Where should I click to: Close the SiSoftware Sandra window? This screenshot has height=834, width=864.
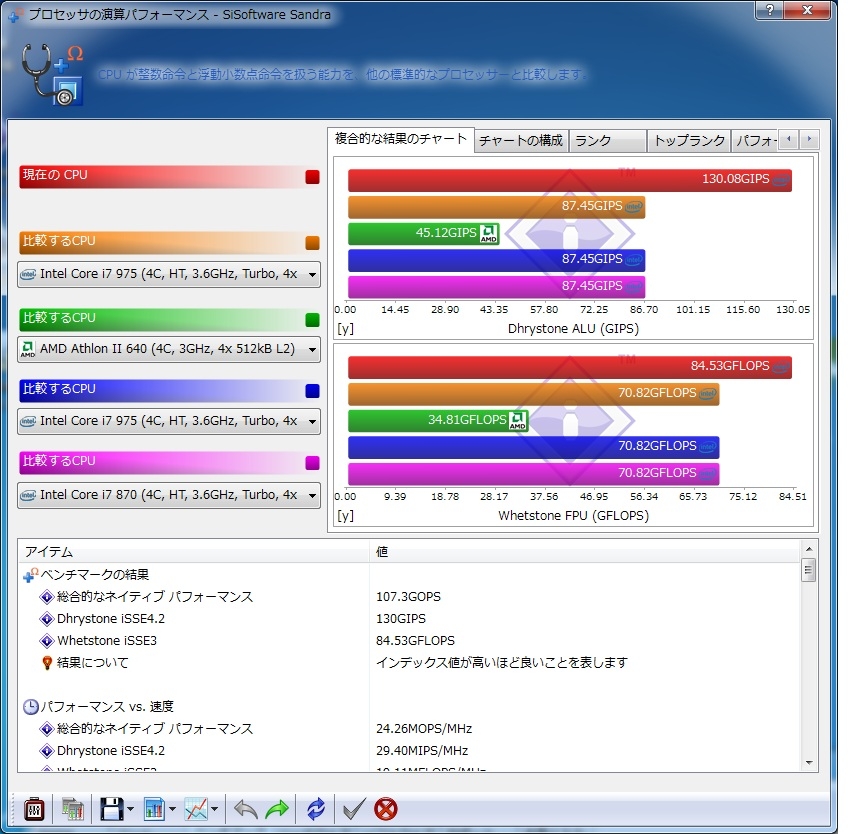click(807, 10)
